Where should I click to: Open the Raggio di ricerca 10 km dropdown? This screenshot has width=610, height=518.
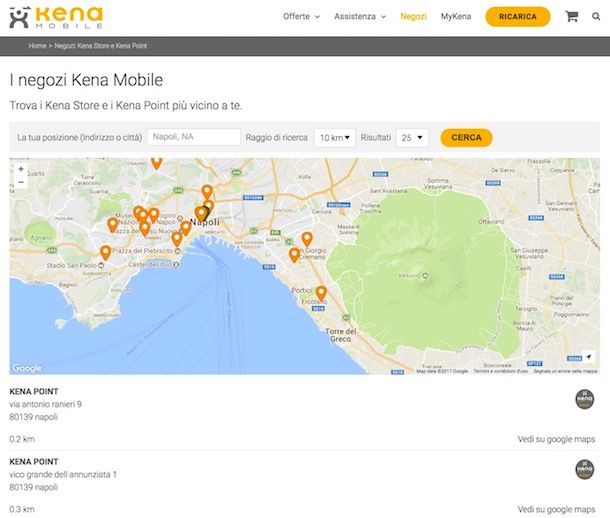pos(335,138)
